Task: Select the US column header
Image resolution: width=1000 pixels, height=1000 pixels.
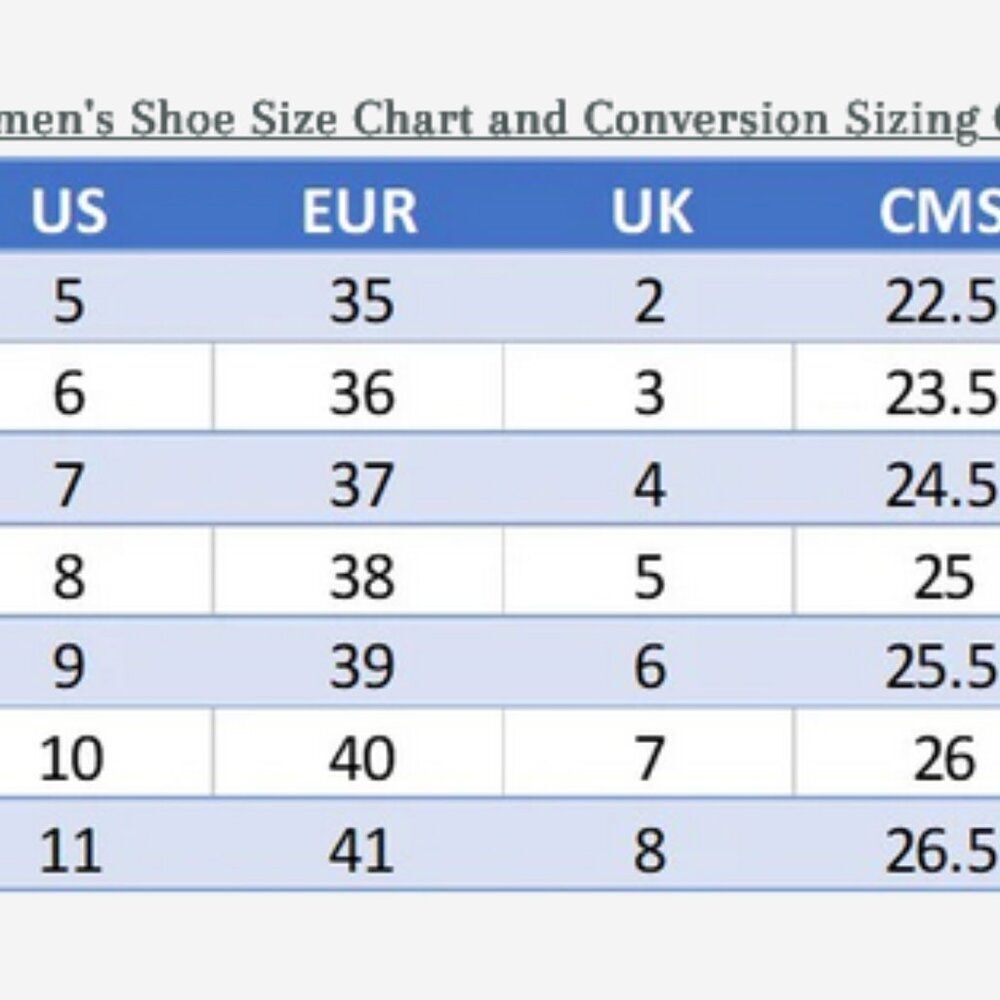Action: [x=68, y=210]
